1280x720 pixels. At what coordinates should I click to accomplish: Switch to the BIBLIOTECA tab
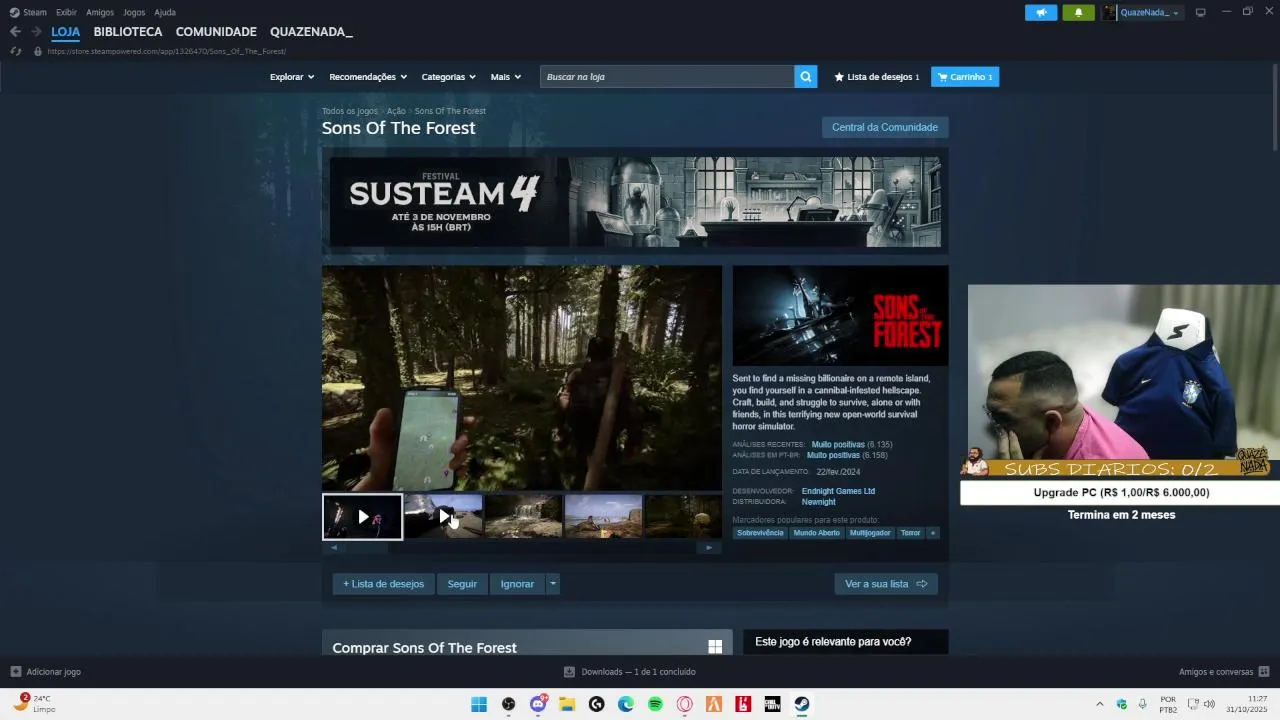(x=128, y=32)
